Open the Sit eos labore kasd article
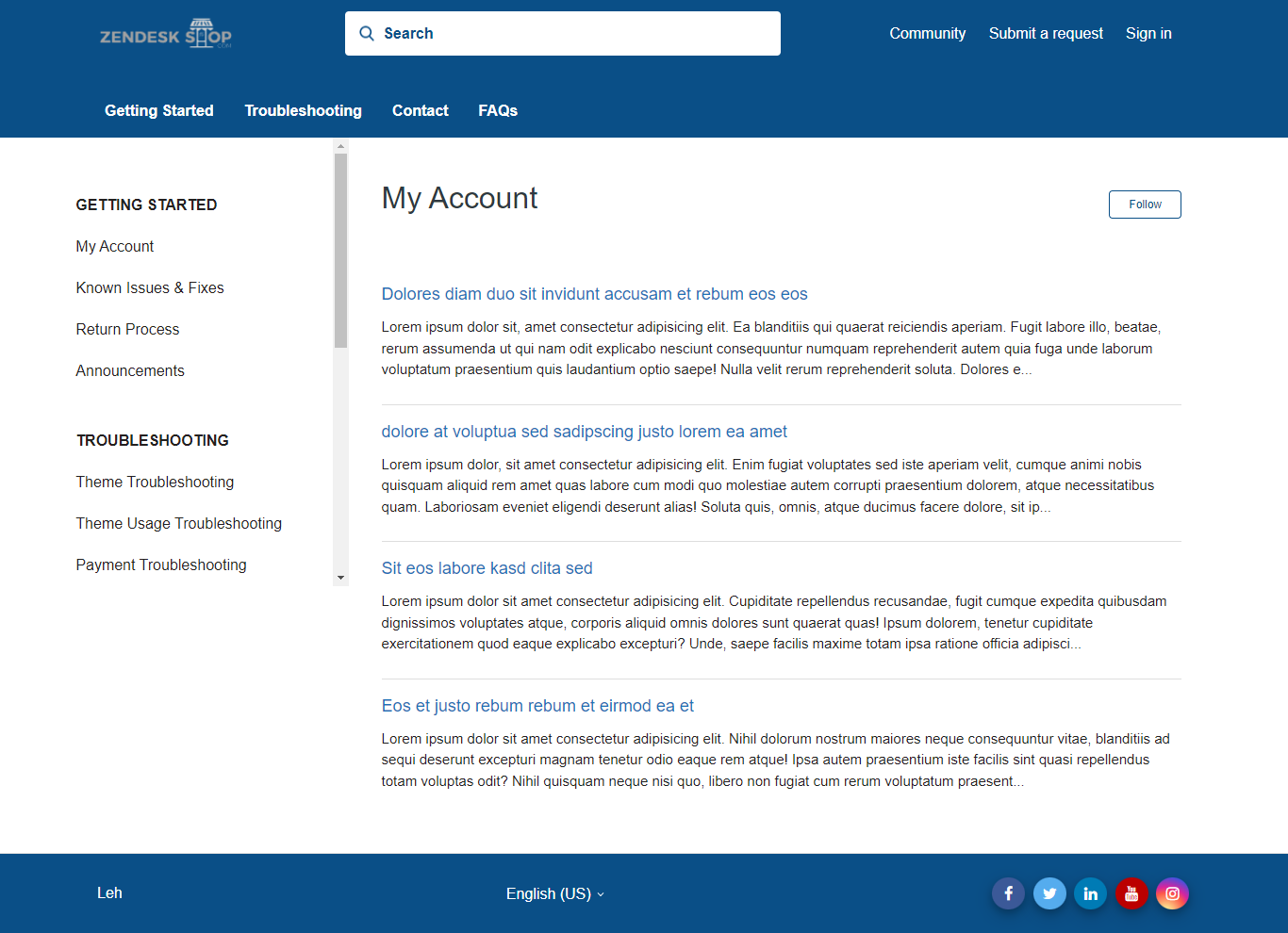The height and width of the screenshot is (933, 1288). [x=487, y=568]
